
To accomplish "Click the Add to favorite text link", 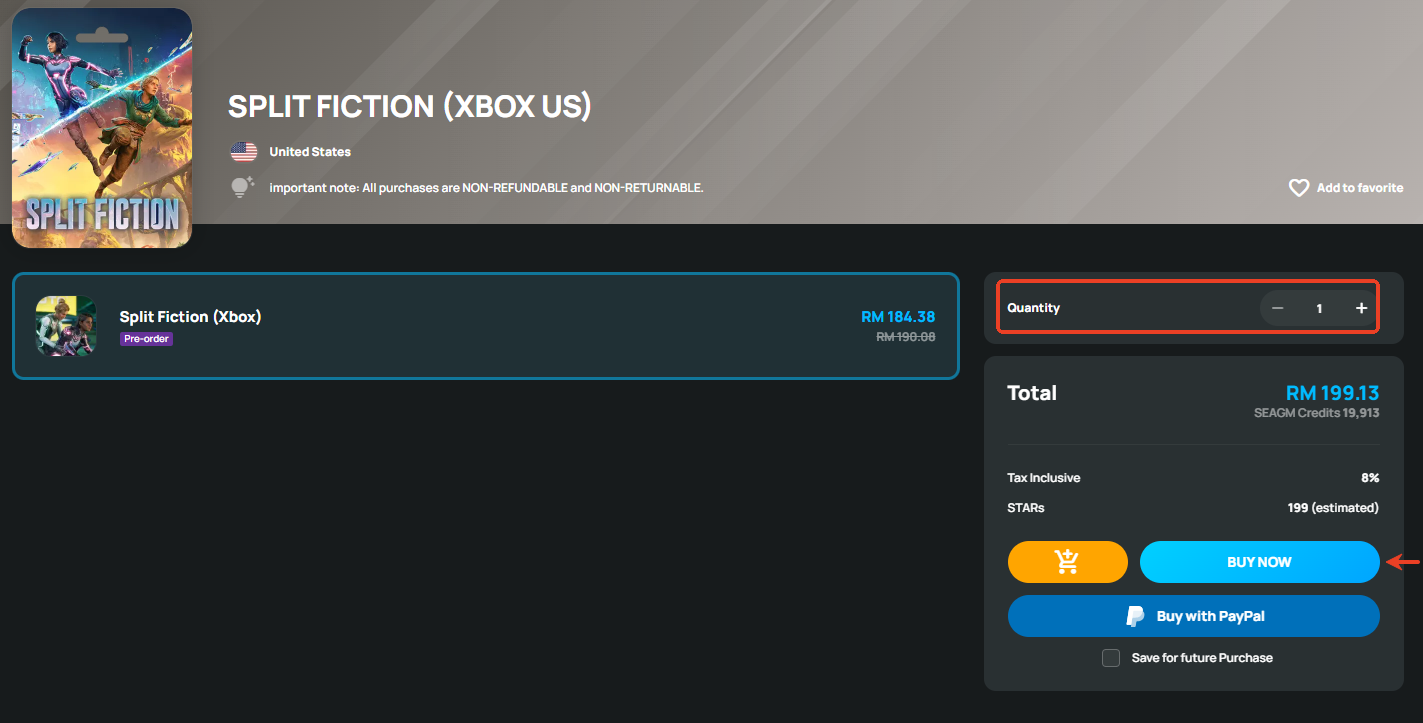I will (1359, 188).
